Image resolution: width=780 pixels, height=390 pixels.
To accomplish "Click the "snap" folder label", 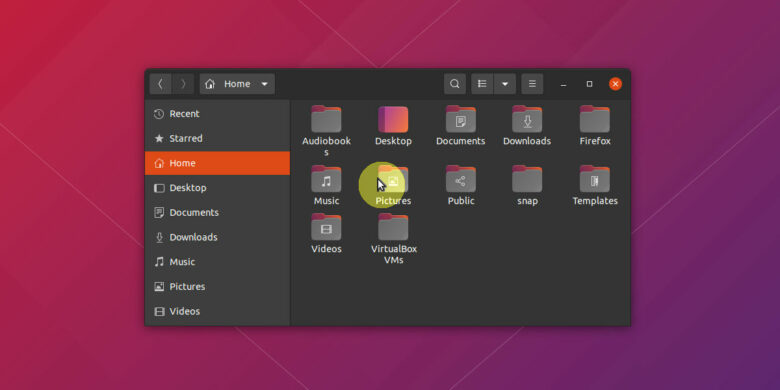I will pyautogui.click(x=527, y=201).
